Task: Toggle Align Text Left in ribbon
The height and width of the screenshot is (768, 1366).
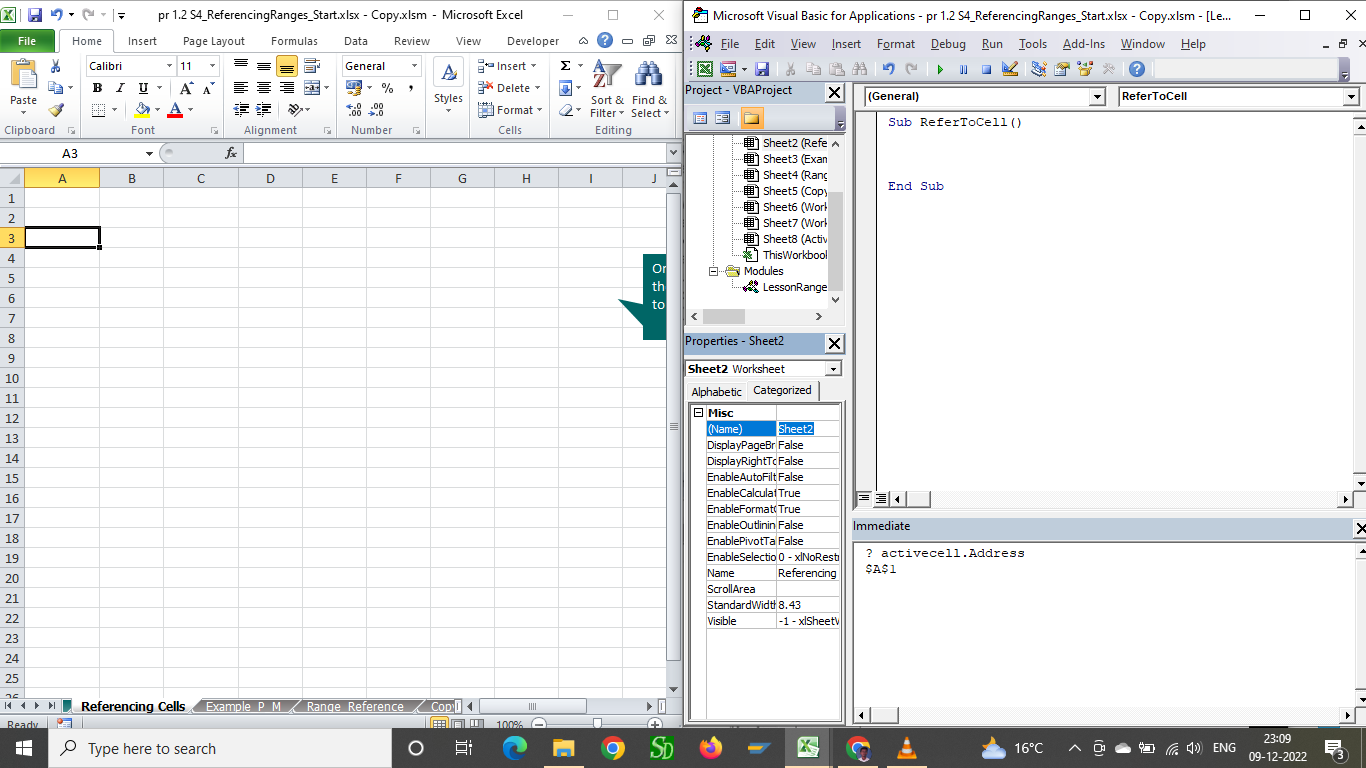Action: click(240, 88)
